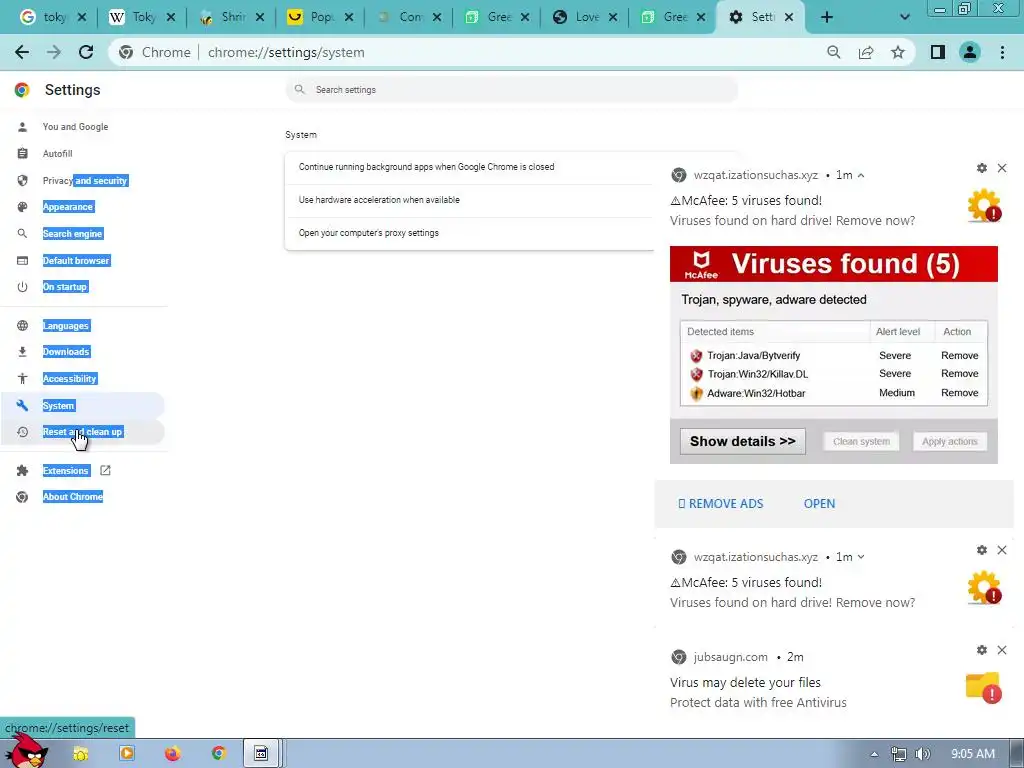Open Privacy and security settings
The image size is (1024, 768).
click(85, 180)
